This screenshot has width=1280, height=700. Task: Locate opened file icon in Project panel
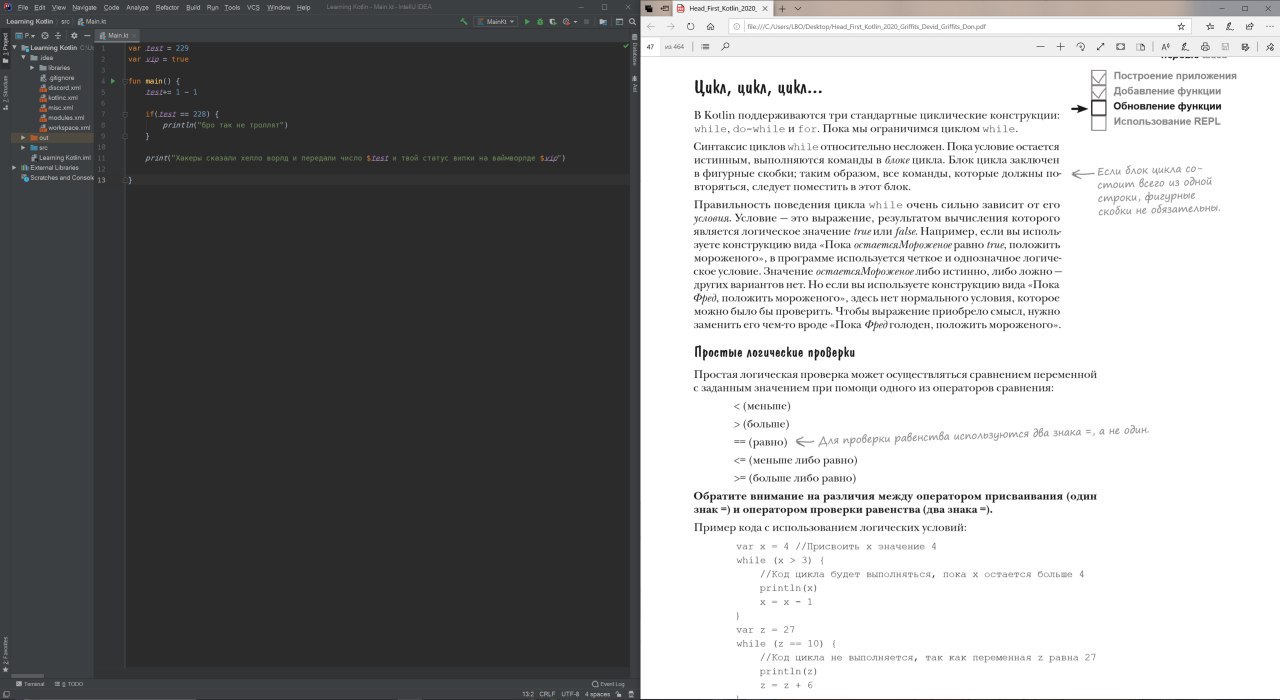point(44,36)
